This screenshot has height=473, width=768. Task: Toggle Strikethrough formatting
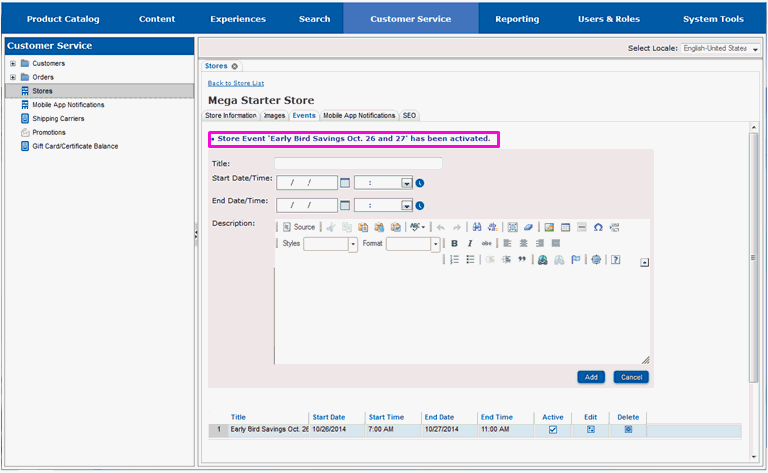(x=486, y=243)
